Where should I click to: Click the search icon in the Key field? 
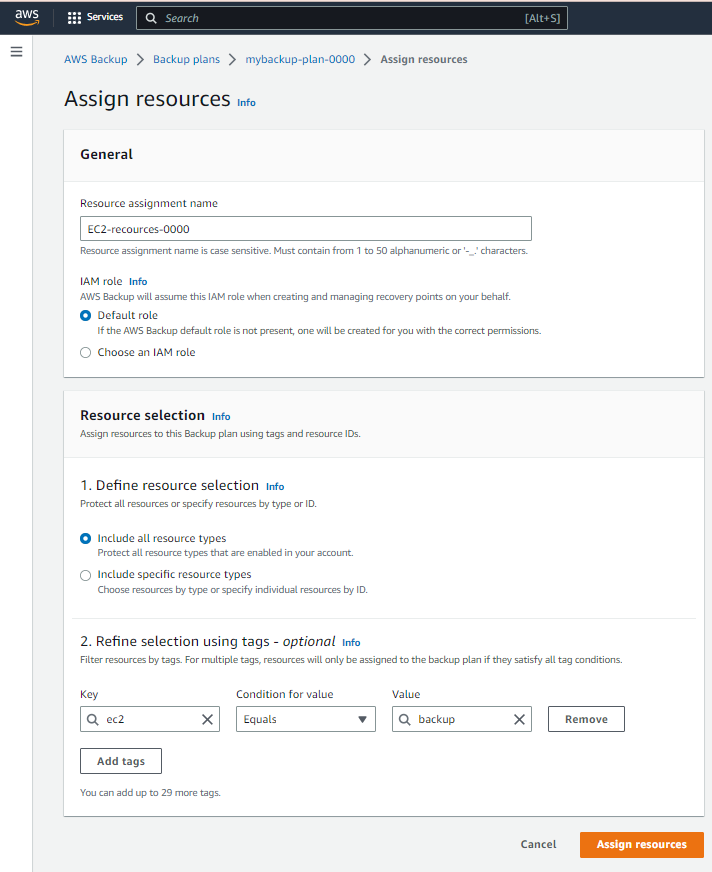pyautogui.click(x=93, y=719)
